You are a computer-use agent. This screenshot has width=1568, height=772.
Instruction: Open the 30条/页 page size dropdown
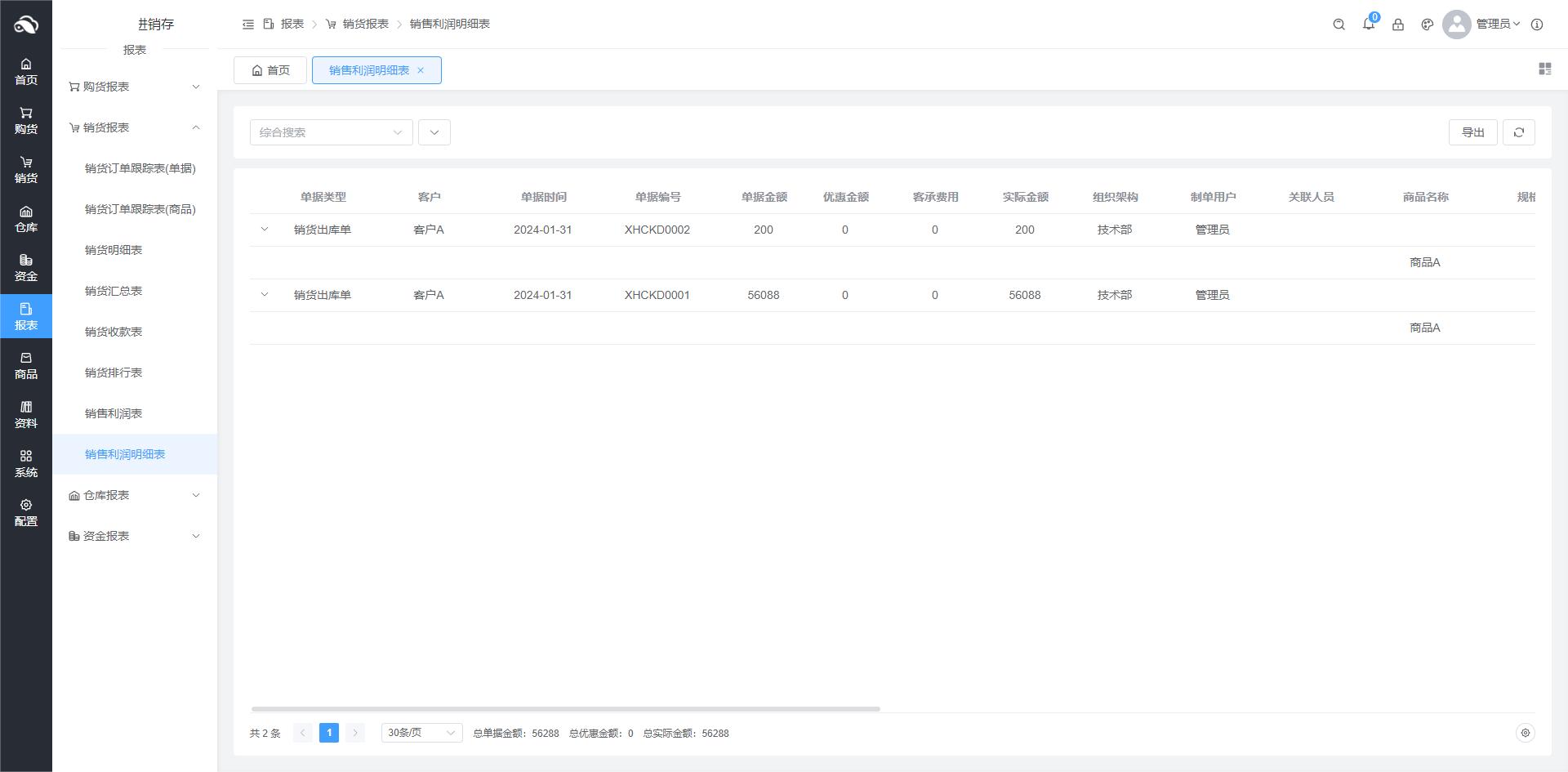pyautogui.click(x=421, y=733)
